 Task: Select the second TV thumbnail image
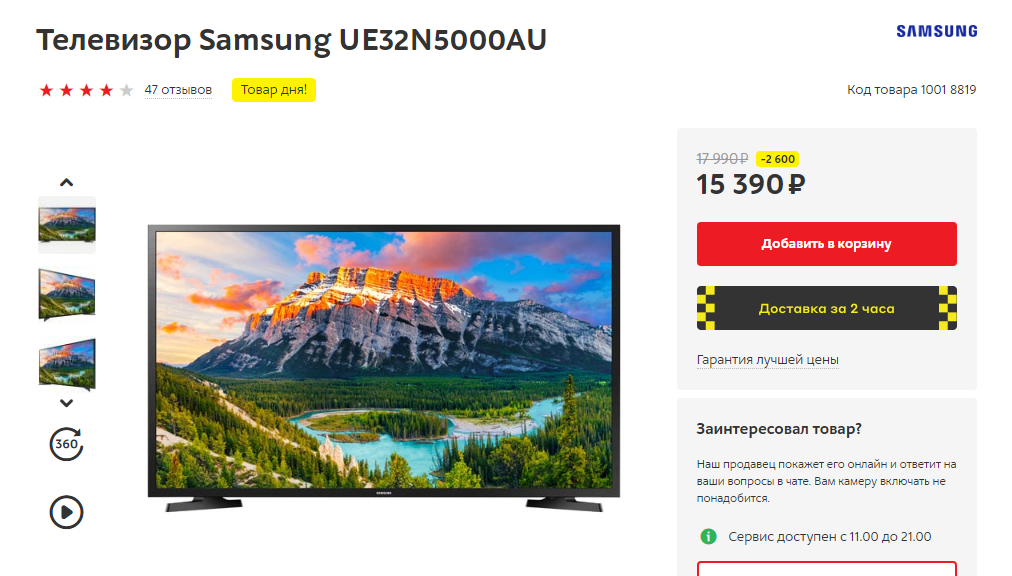click(67, 295)
